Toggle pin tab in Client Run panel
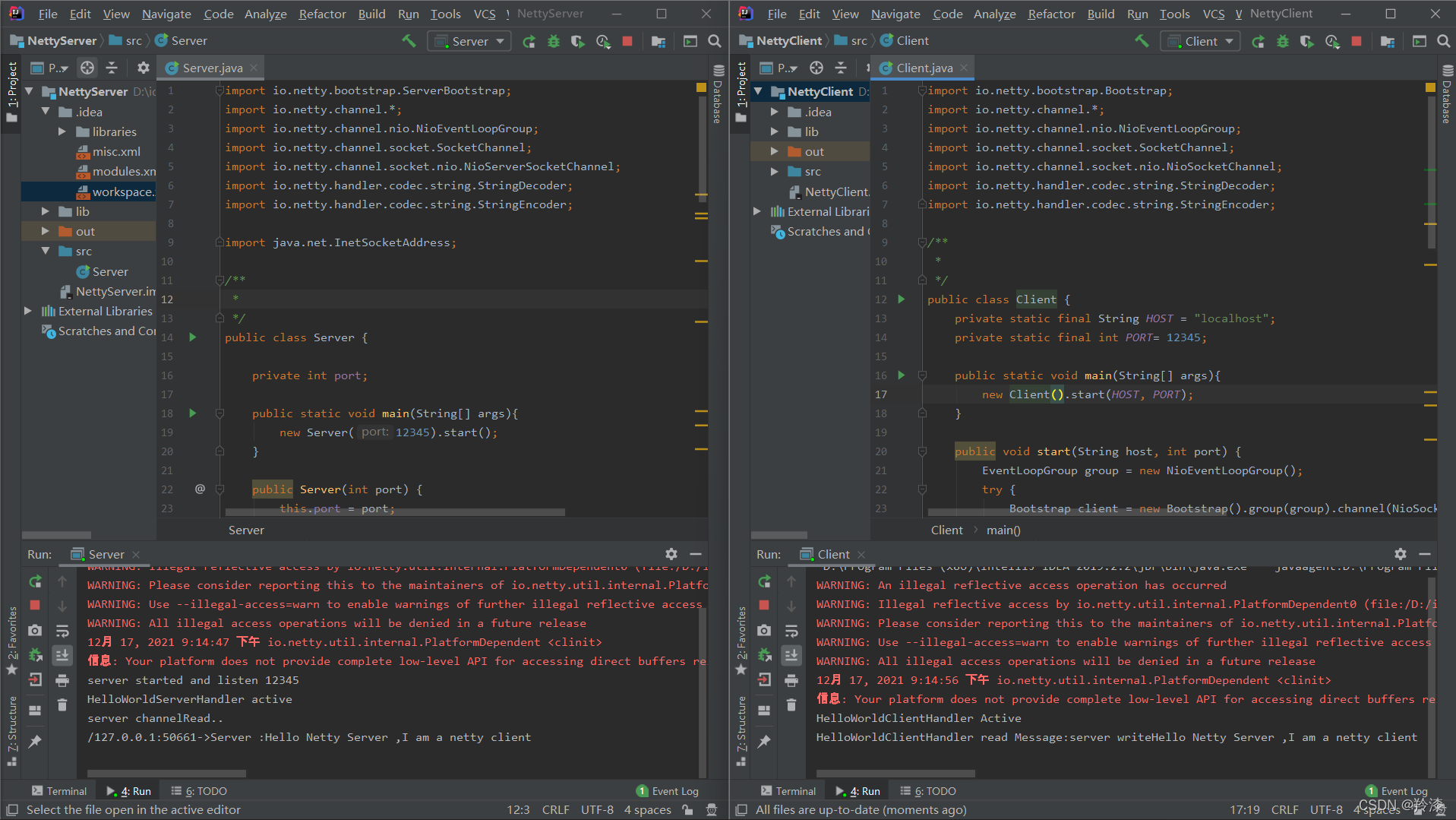 coord(764,741)
